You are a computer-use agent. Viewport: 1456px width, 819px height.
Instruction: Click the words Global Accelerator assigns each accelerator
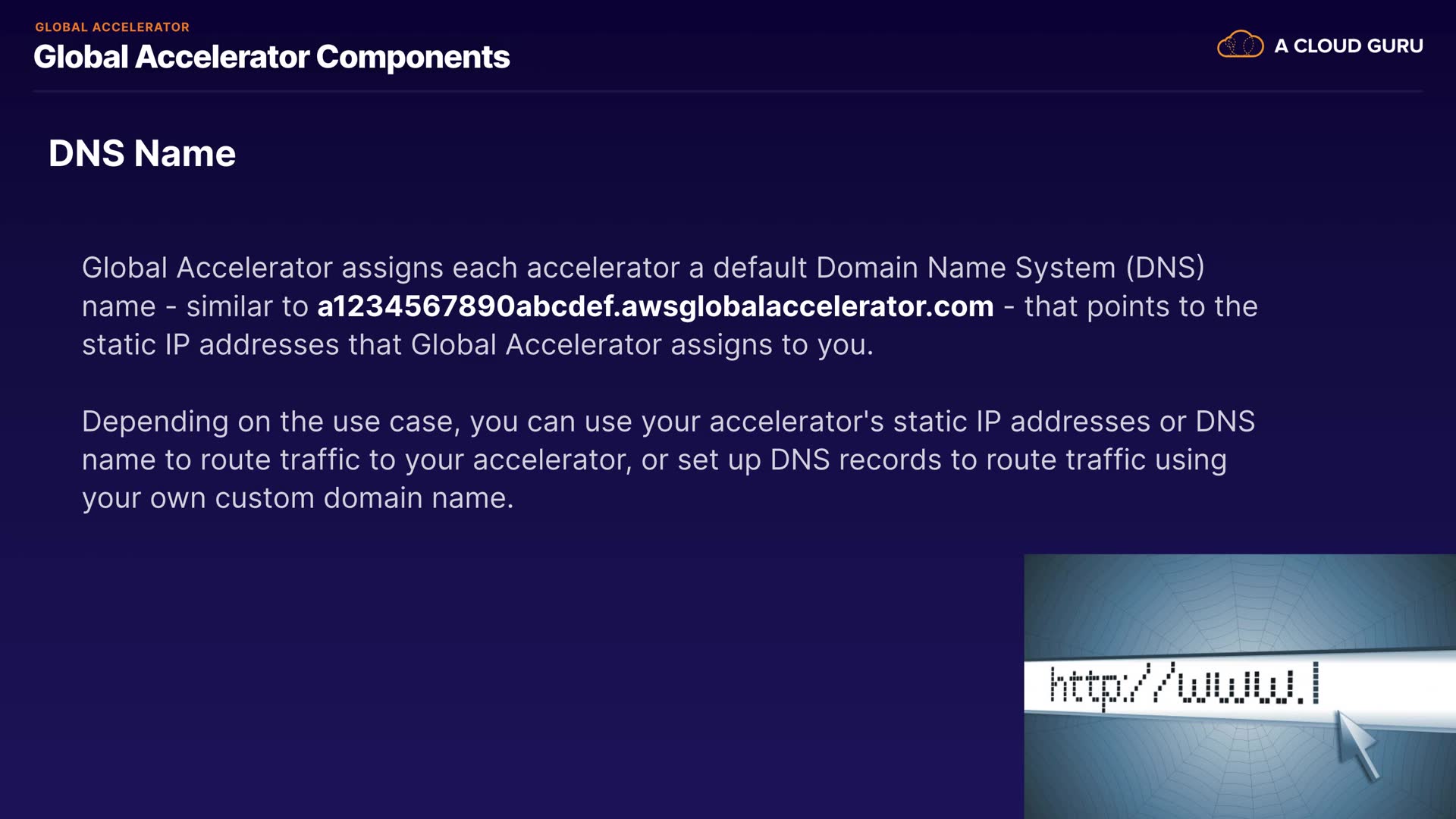point(381,268)
